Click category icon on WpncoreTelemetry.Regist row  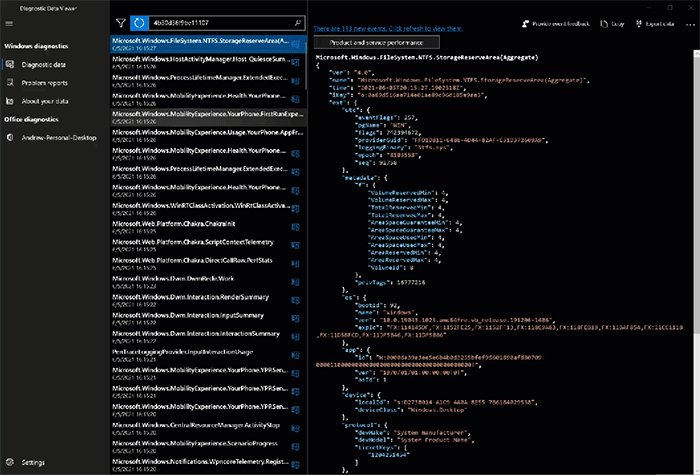point(295,465)
